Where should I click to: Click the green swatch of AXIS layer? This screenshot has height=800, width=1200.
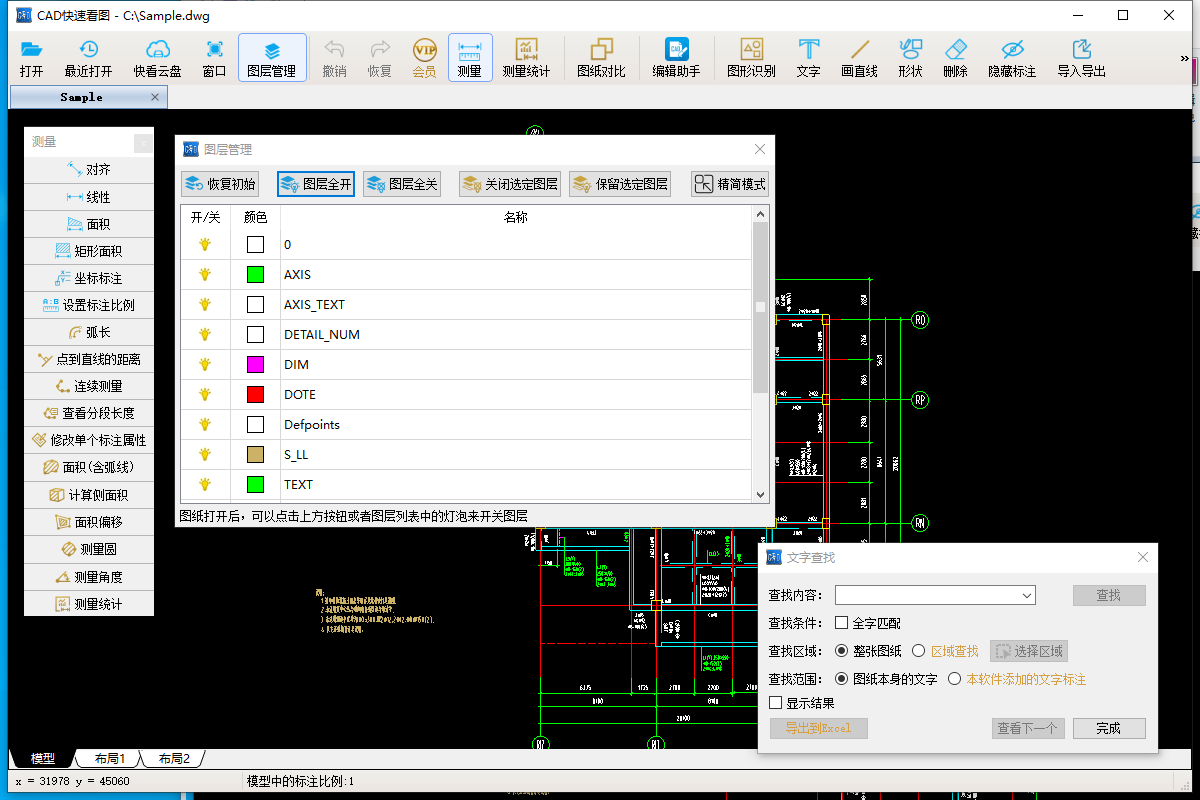point(255,274)
